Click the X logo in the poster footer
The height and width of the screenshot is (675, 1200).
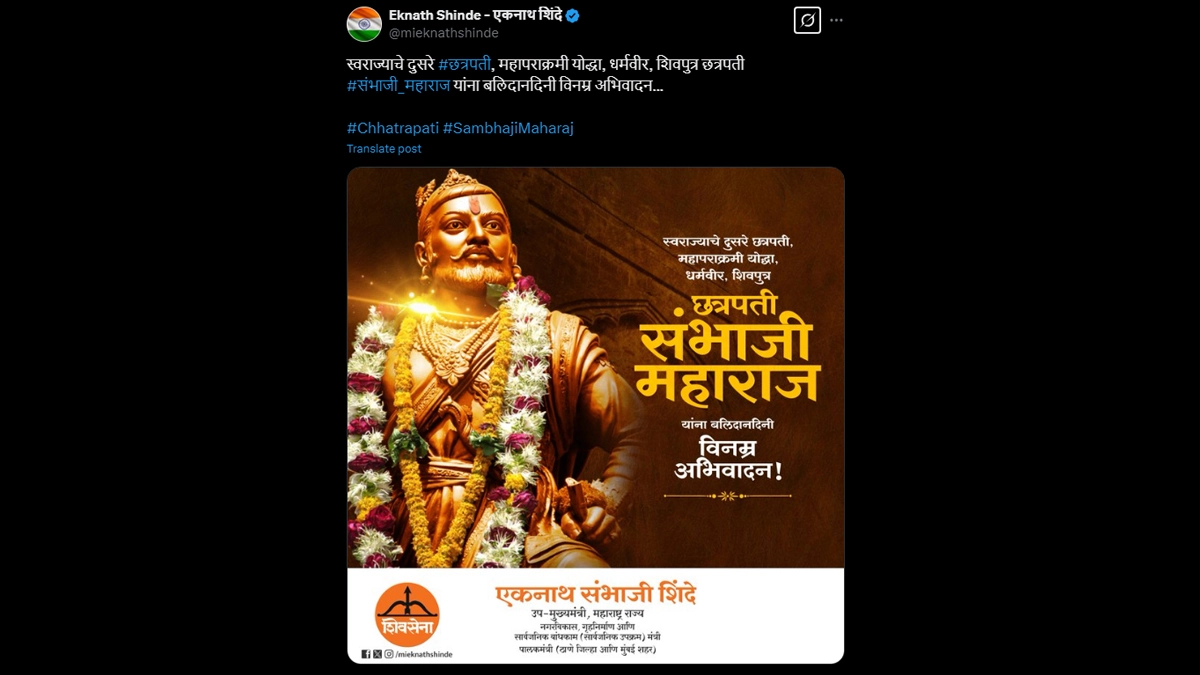[x=377, y=654]
